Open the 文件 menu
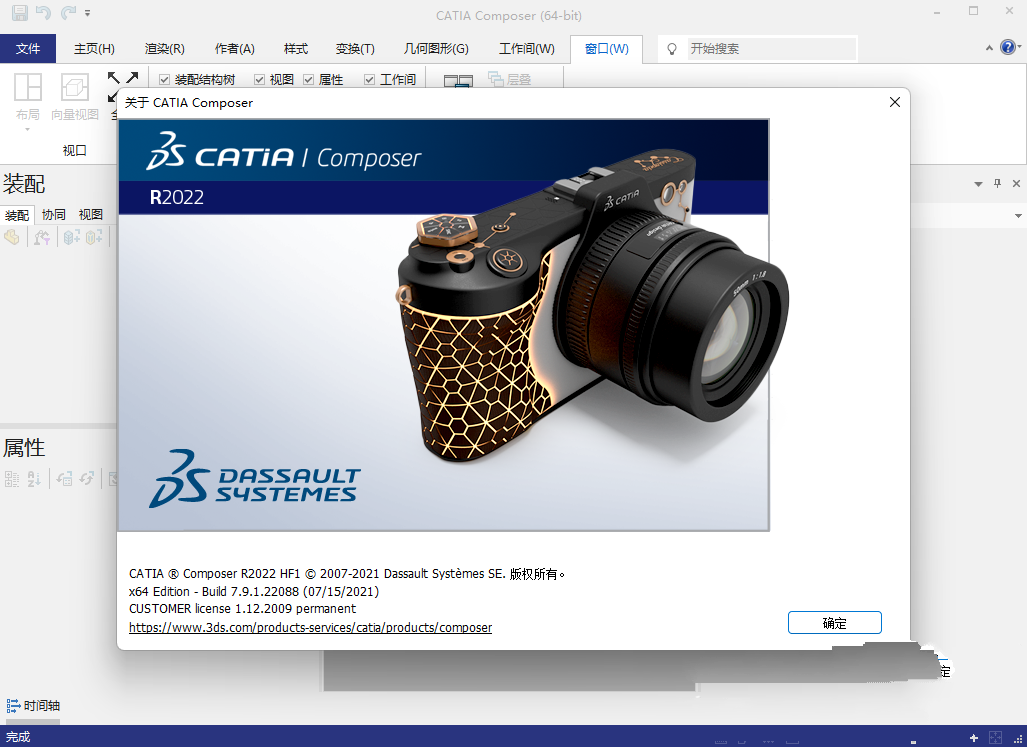1027x747 pixels. 28,48
